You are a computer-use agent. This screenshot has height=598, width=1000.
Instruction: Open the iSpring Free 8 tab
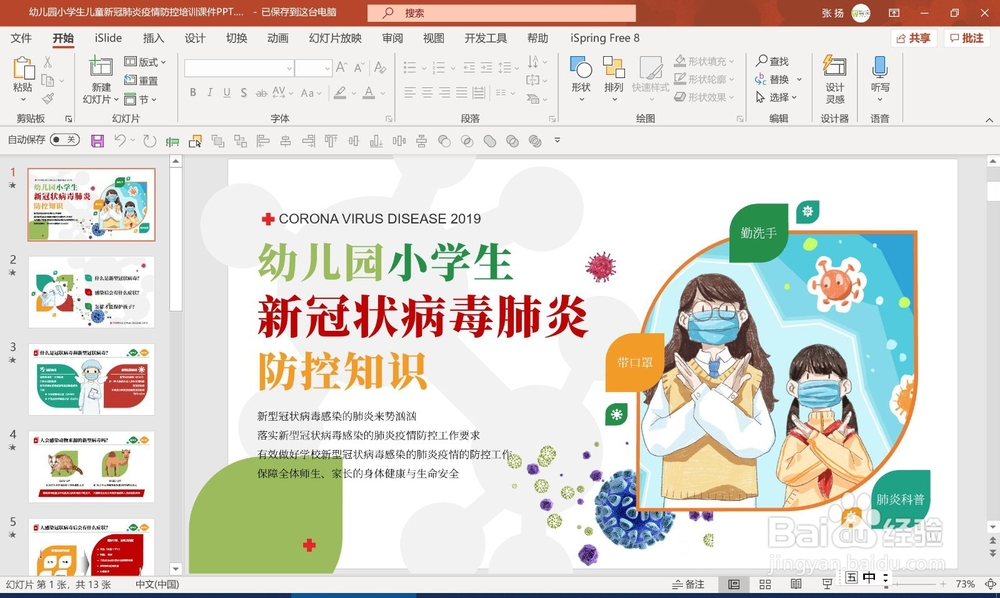pyautogui.click(x=604, y=38)
